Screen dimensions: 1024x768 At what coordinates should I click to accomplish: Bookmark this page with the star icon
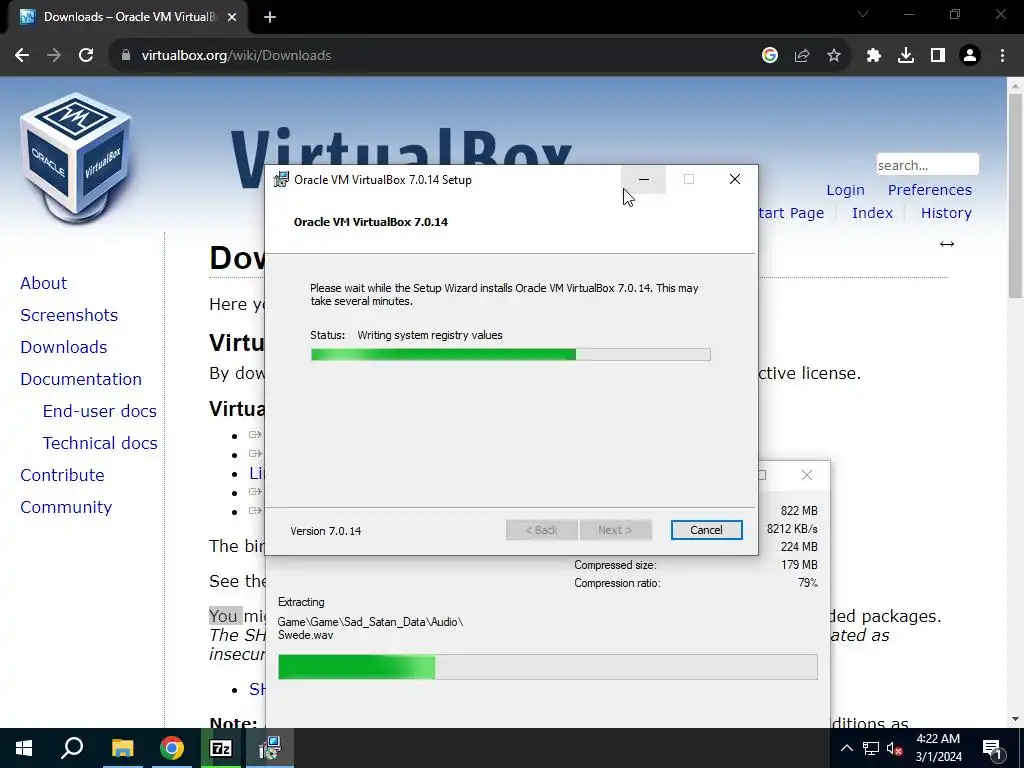click(834, 56)
